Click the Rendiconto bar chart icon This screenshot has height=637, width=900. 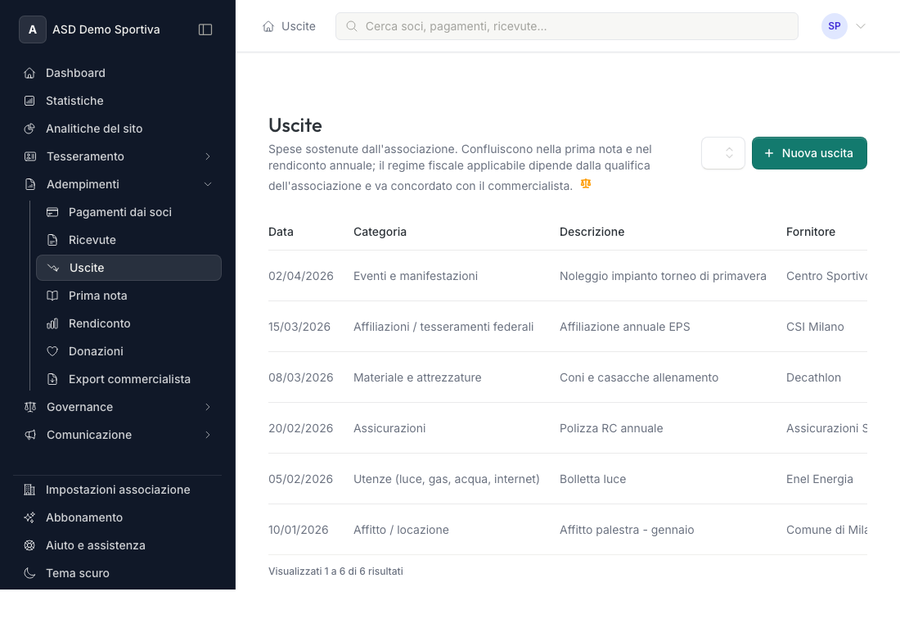pyautogui.click(x=52, y=324)
